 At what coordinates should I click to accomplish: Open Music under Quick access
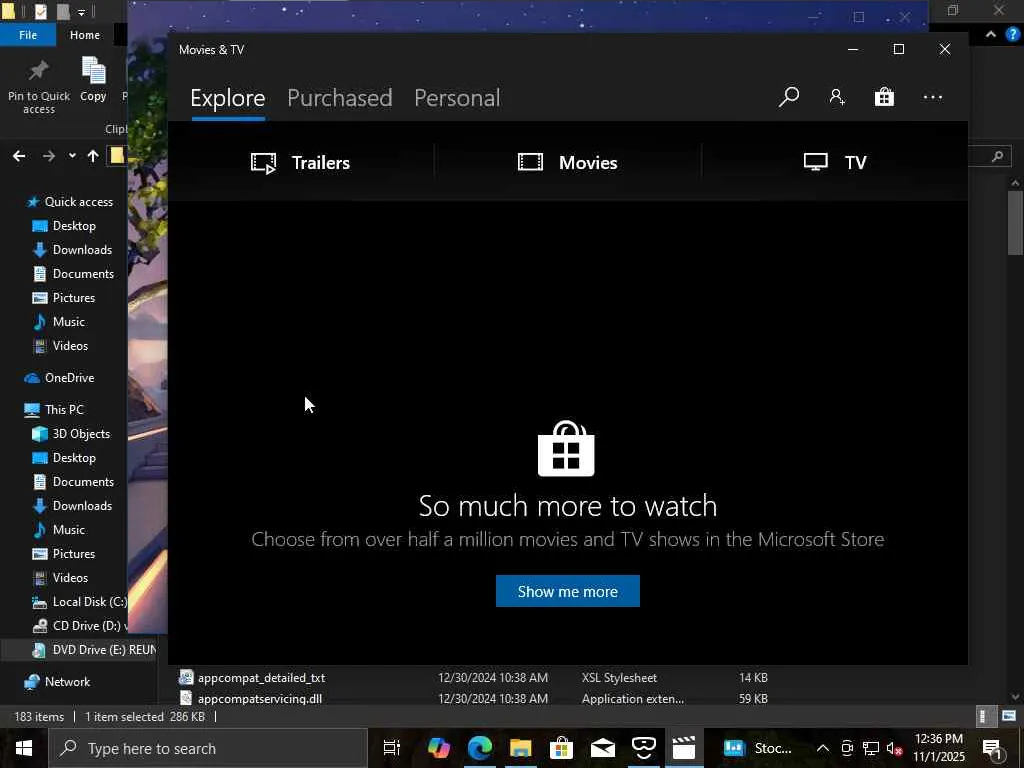68,322
